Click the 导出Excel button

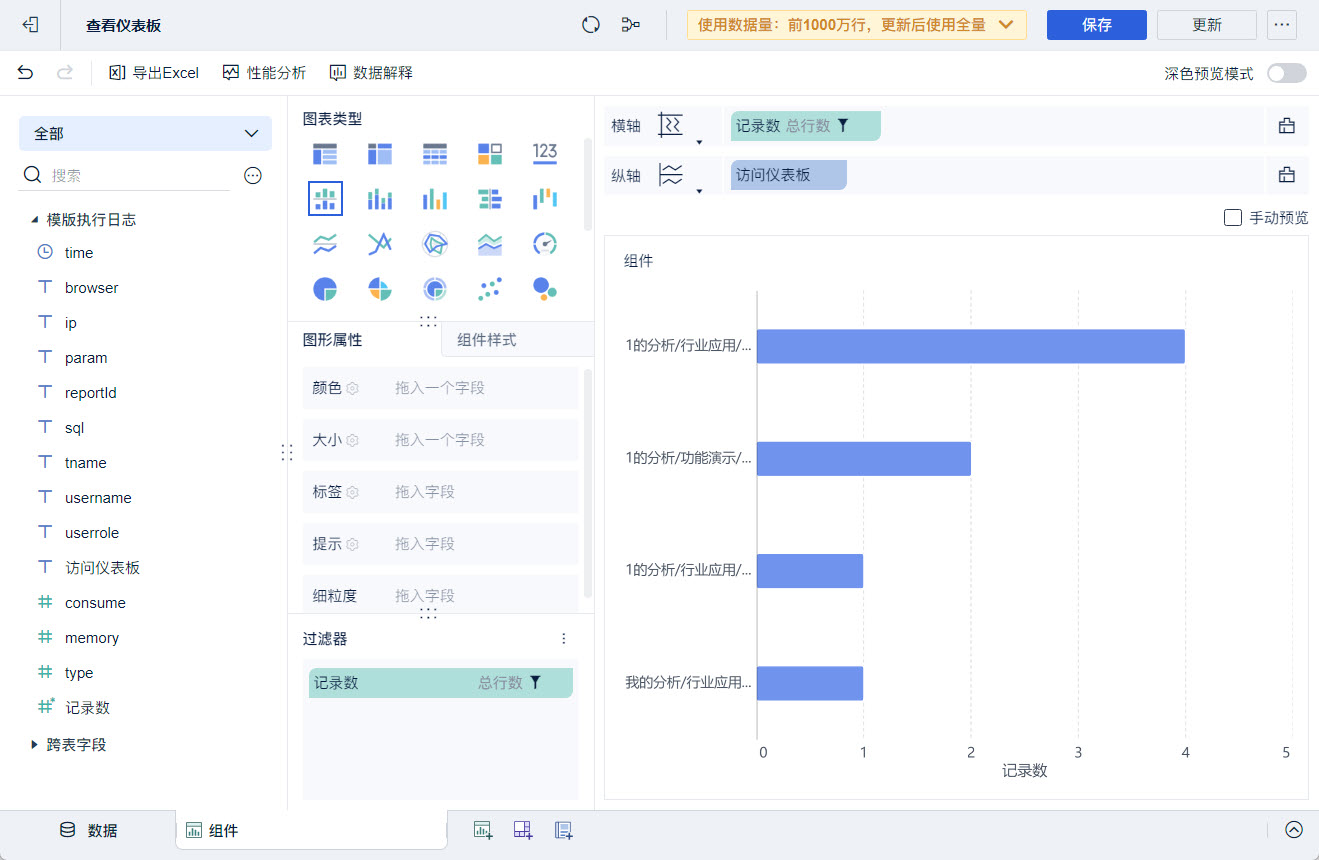(154, 73)
